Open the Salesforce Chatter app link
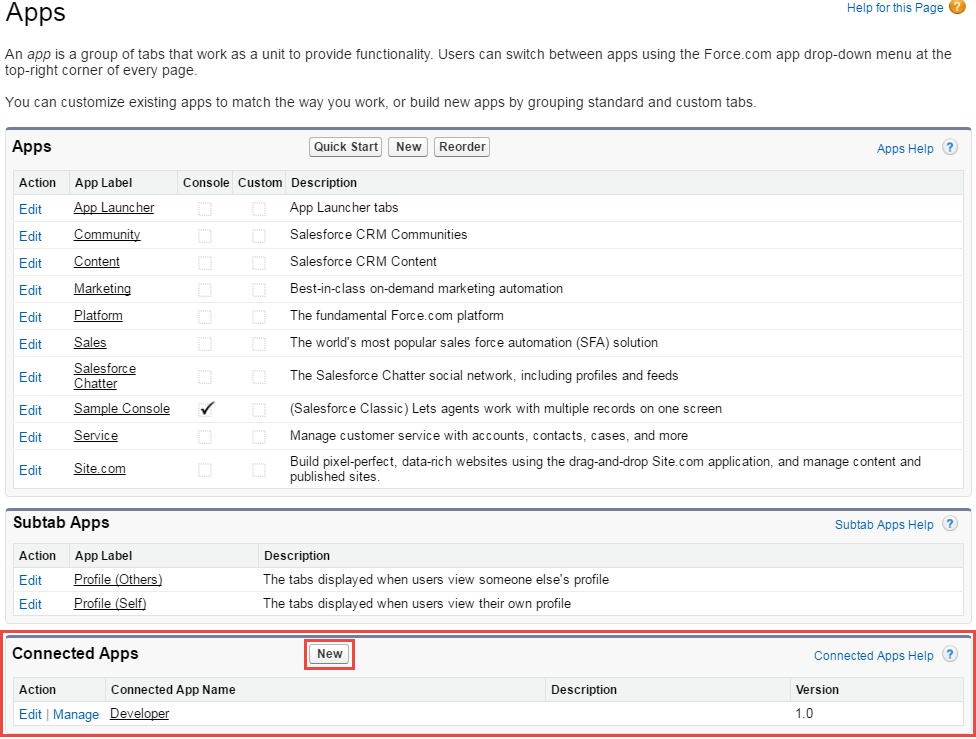 point(105,376)
